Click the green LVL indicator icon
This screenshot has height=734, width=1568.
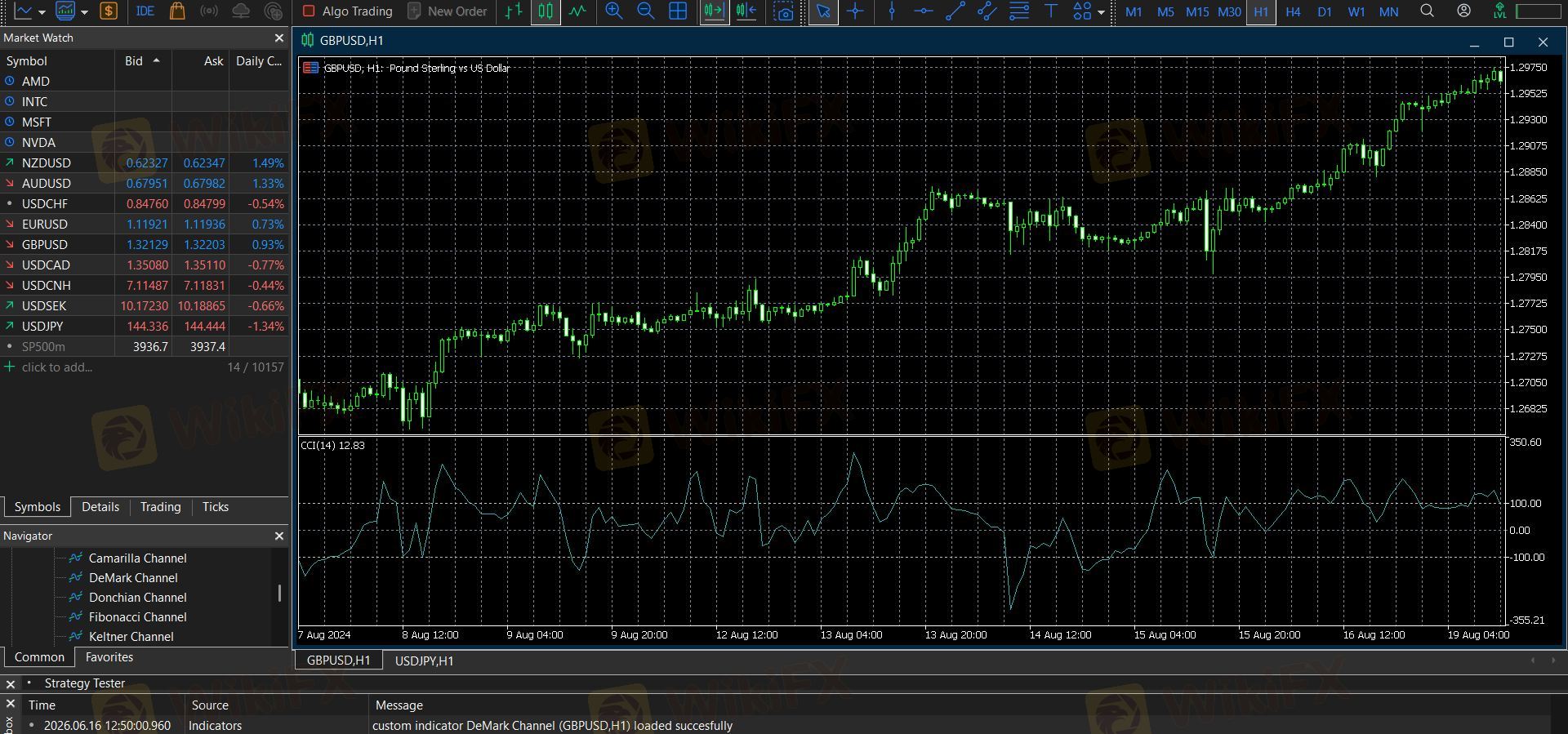point(1499,11)
